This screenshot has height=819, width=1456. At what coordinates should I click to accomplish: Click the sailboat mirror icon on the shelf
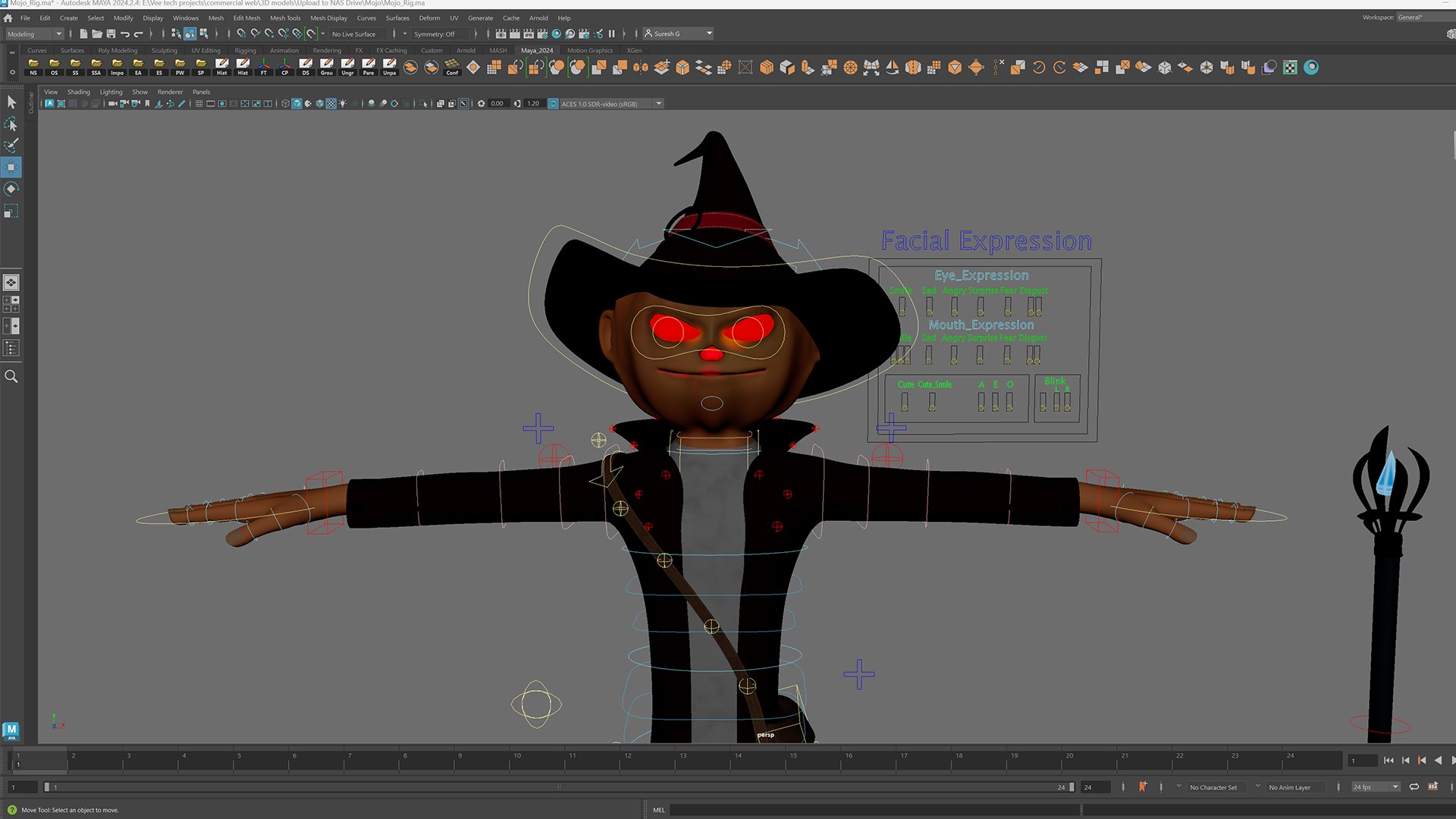click(x=893, y=67)
